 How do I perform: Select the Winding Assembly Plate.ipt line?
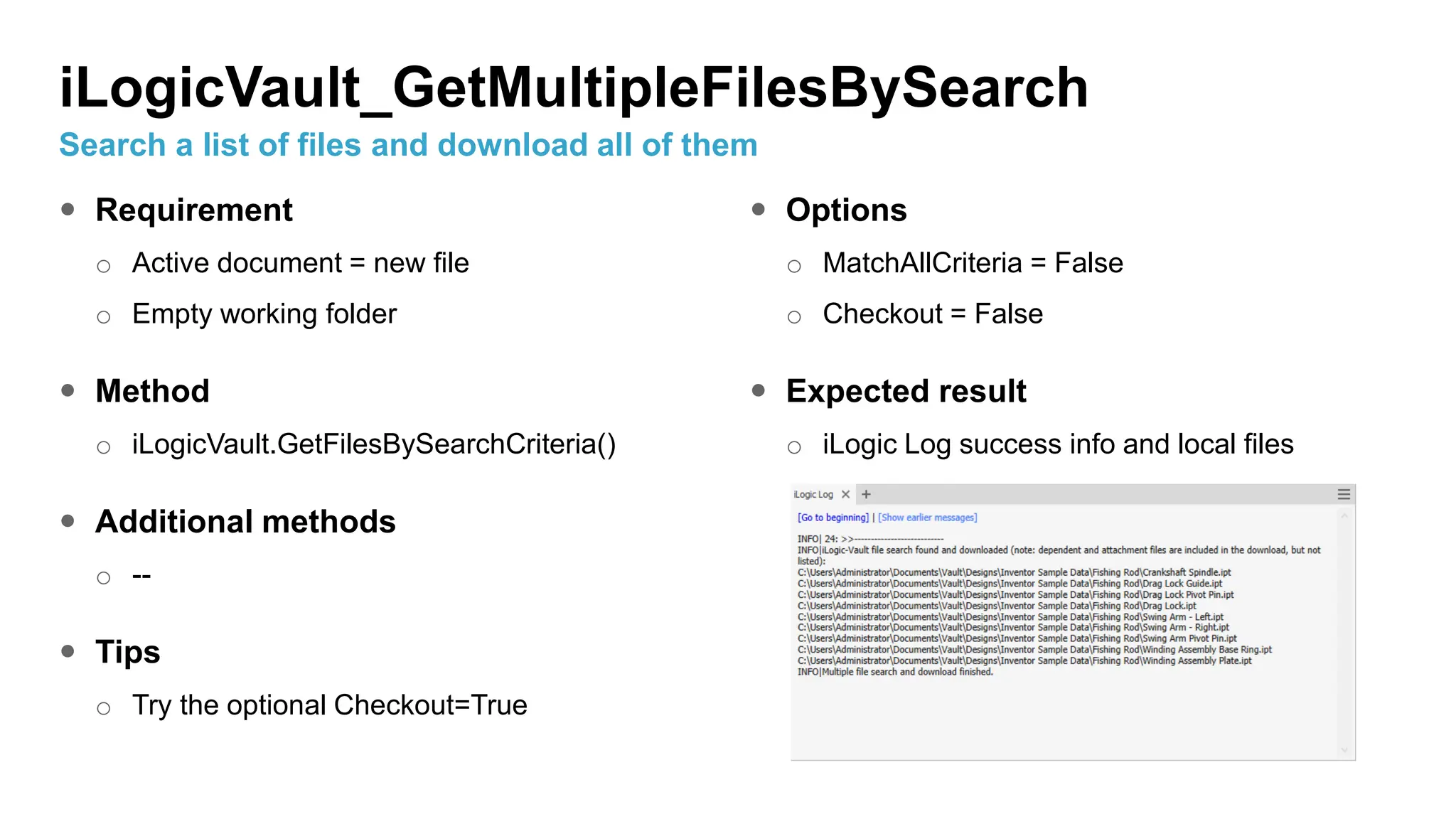pos(1024,661)
